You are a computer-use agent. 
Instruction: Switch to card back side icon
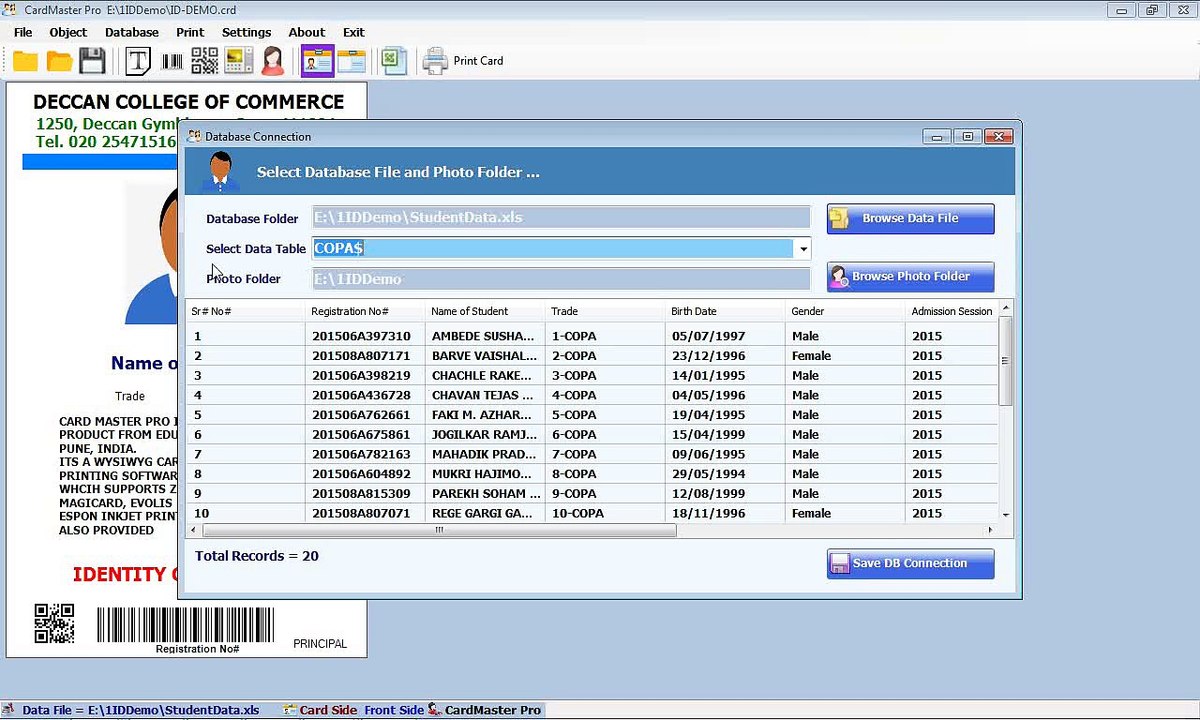coord(351,61)
